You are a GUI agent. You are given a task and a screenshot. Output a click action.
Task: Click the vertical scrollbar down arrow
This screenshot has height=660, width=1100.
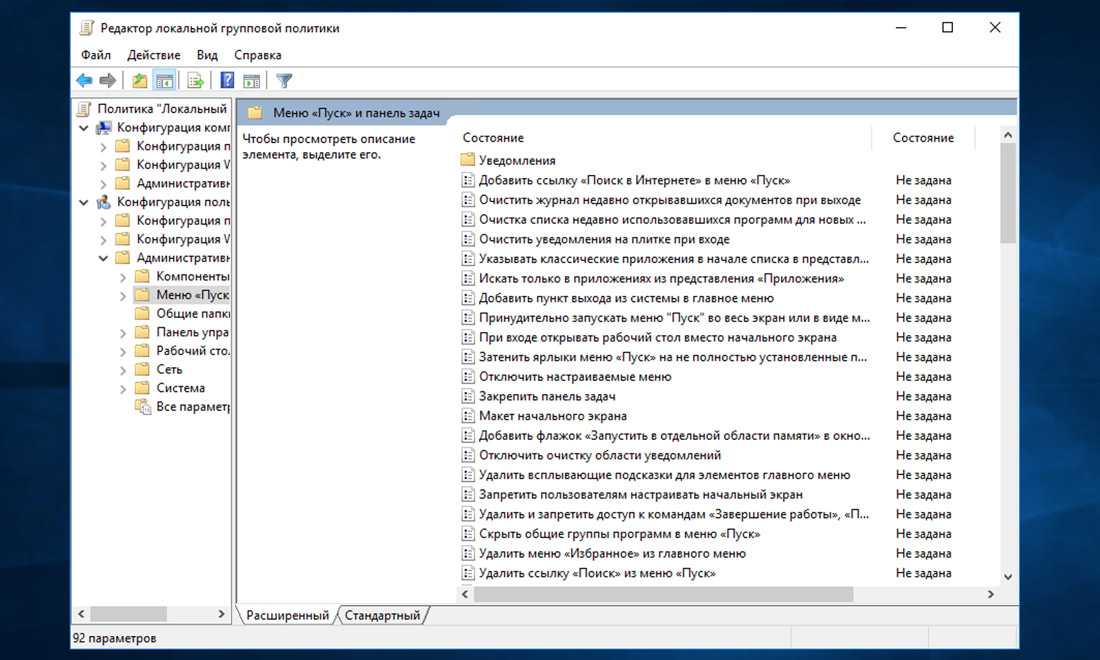tap(1008, 577)
